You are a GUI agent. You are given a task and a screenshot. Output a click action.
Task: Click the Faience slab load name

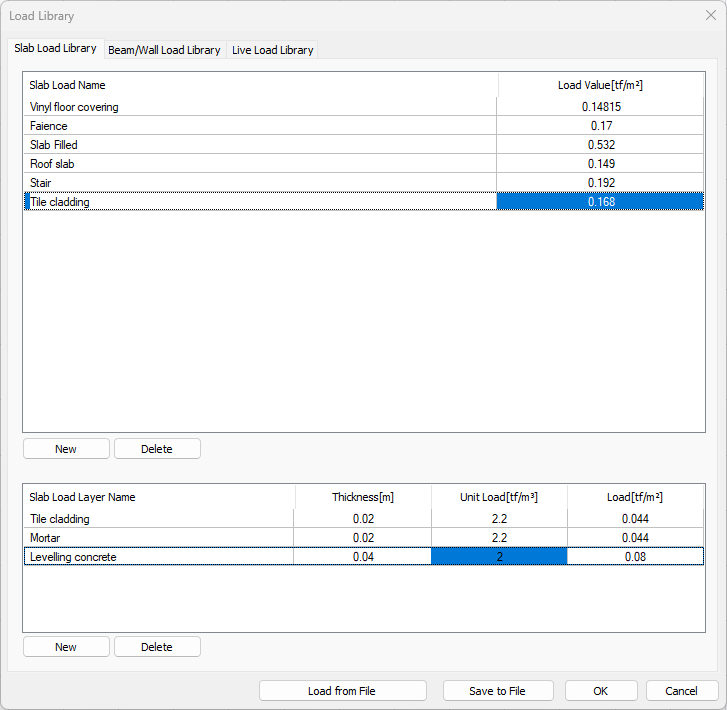point(49,126)
